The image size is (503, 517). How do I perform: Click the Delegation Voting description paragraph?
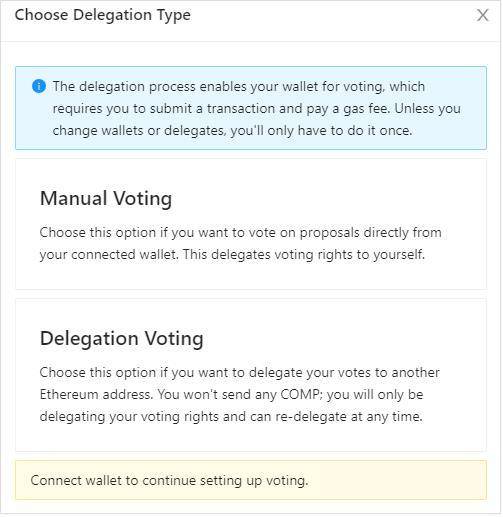pyautogui.click(x=239, y=394)
